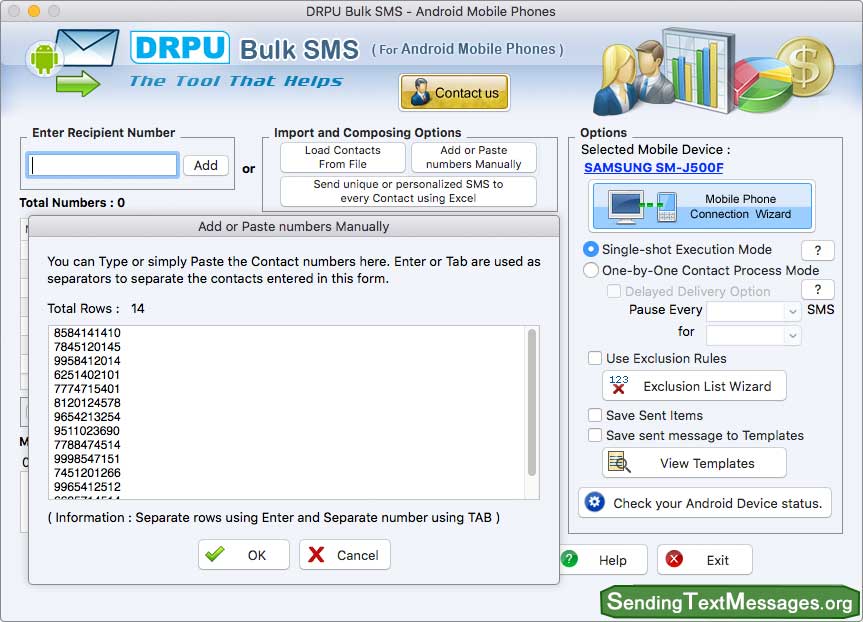Click the blue gear device status icon
Screen dimensions: 863x622
click(x=594, y=502)
